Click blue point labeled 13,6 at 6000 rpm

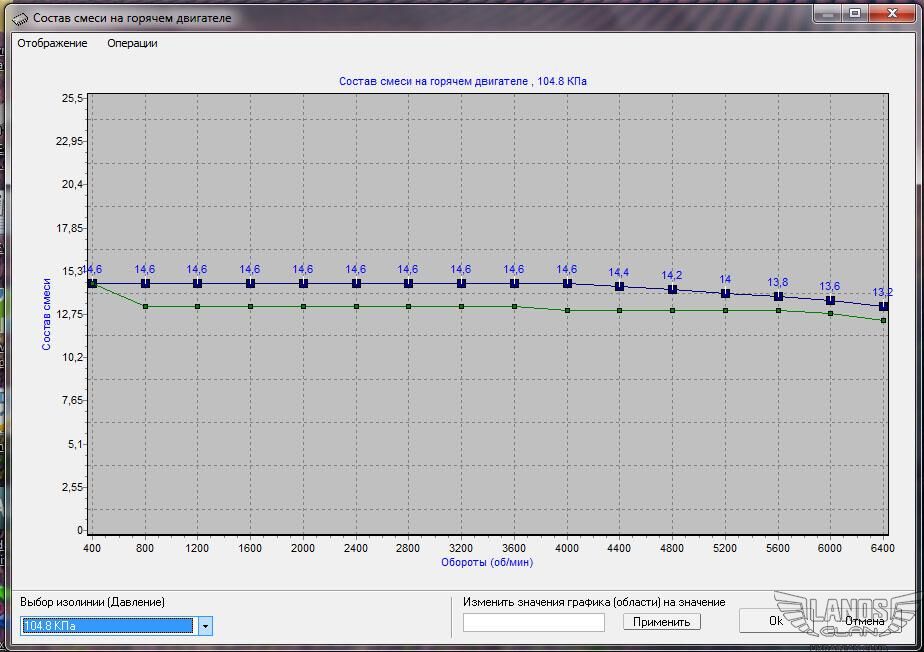coord(830,301)
